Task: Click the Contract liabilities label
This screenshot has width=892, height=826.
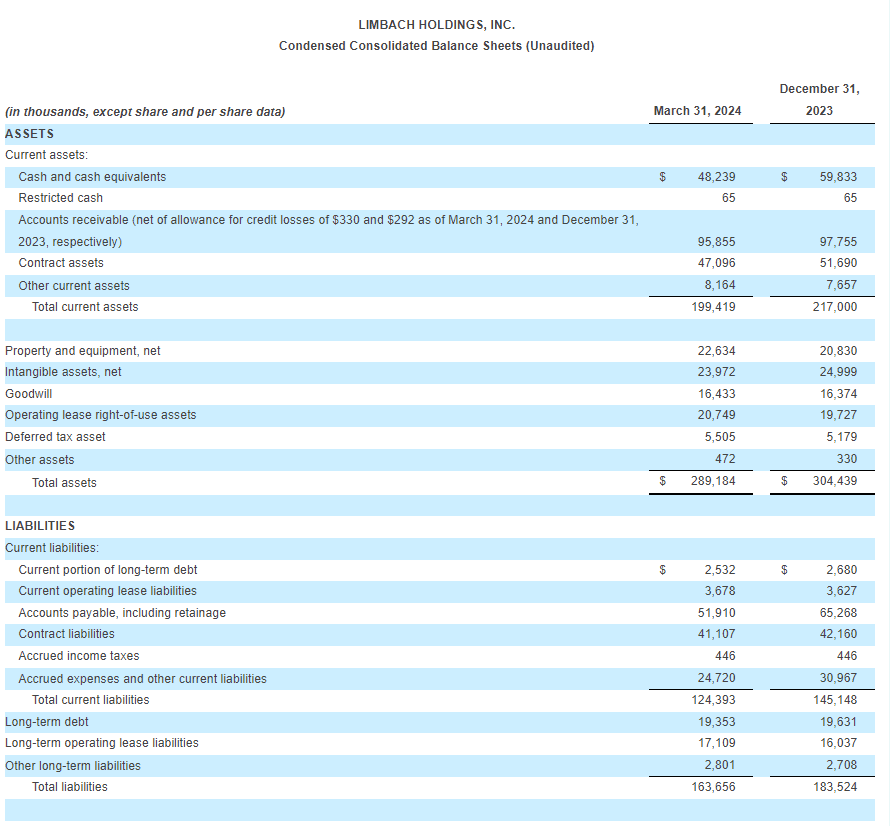Action: pos(66,634)
